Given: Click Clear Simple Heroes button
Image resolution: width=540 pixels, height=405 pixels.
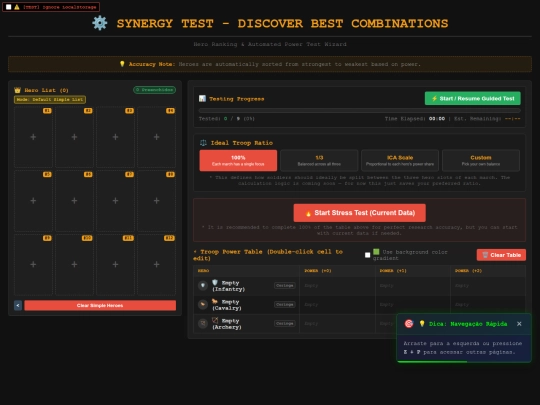Looking at the screenshot, I should click(100, 305).
